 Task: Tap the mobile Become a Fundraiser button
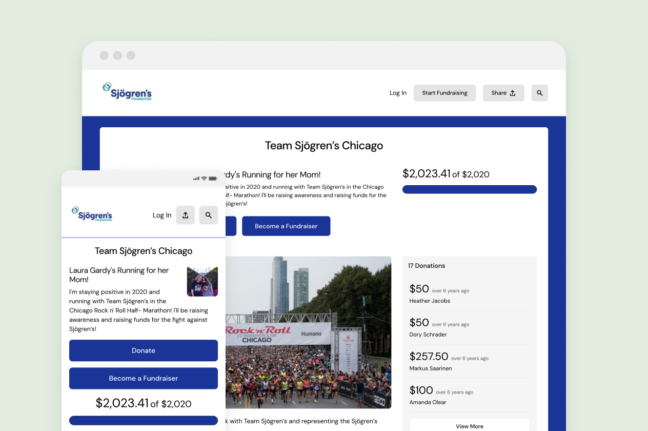tap(143, 378)
